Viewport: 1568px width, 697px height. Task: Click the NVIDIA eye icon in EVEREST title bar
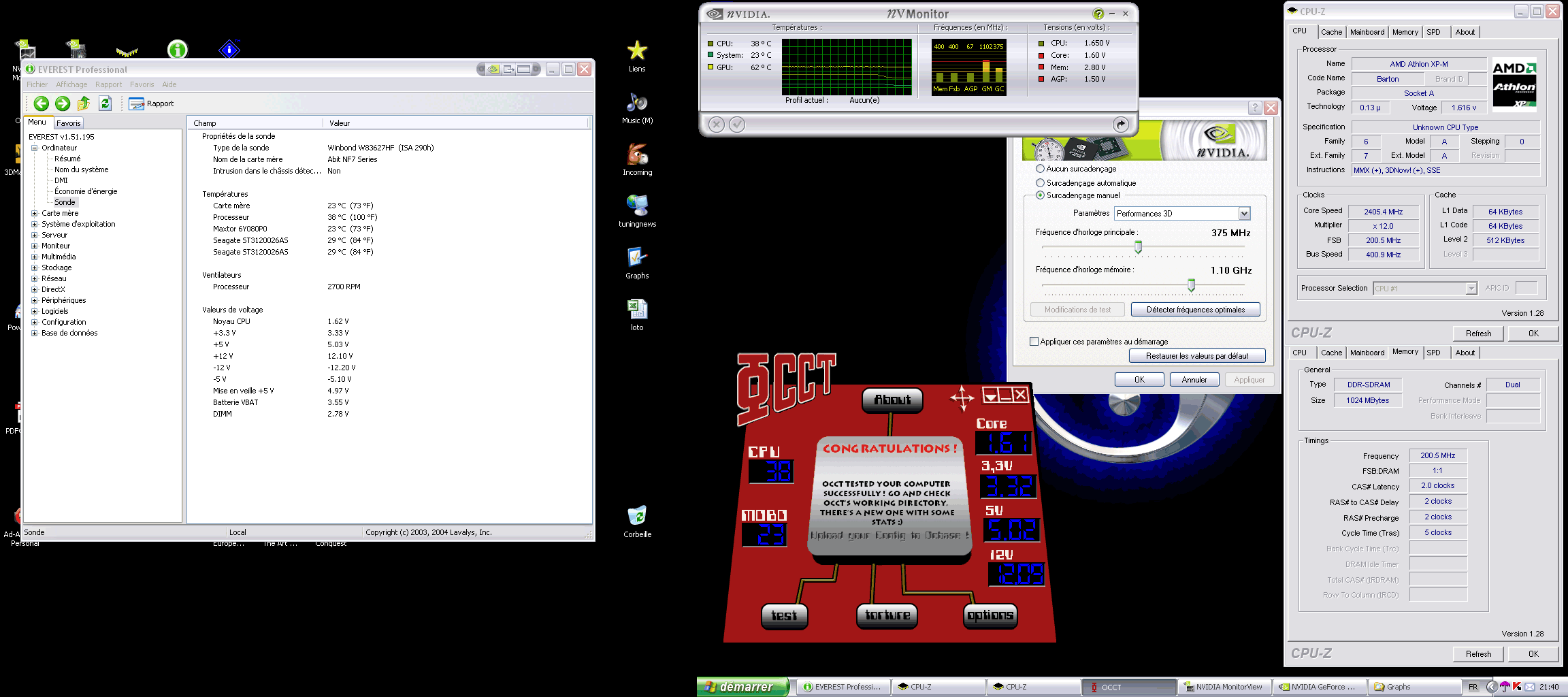493,69
